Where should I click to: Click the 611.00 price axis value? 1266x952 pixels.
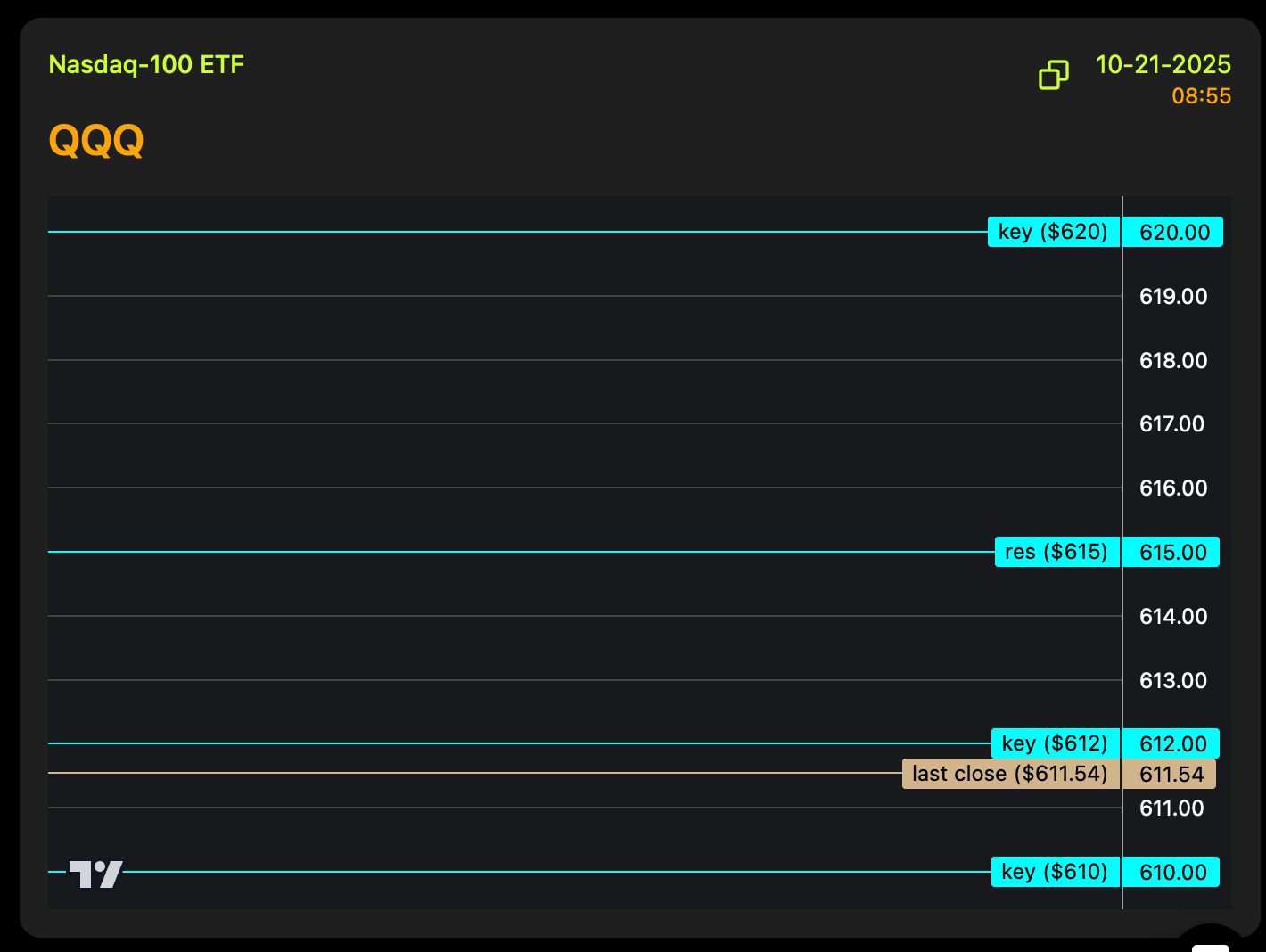pyautogui.click(x=1171, y=808)
